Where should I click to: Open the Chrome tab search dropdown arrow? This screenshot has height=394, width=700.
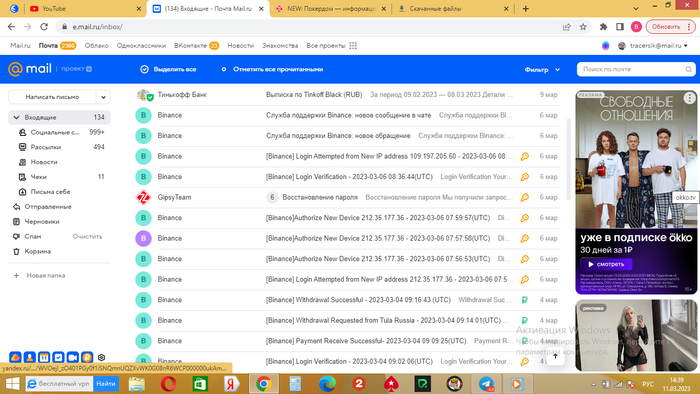coord(636,8)
